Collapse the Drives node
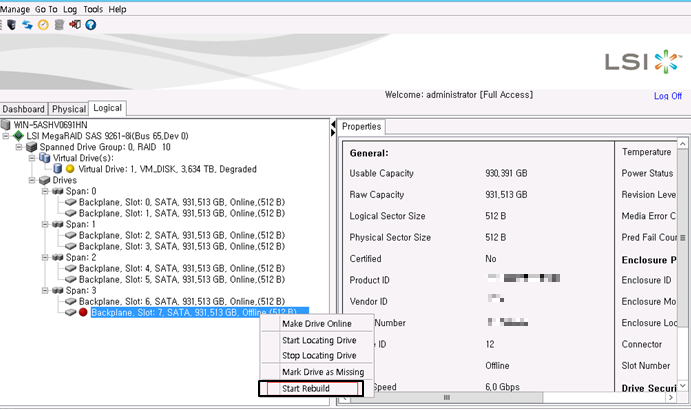Screen dimensions: 691x410 [32, 180]
